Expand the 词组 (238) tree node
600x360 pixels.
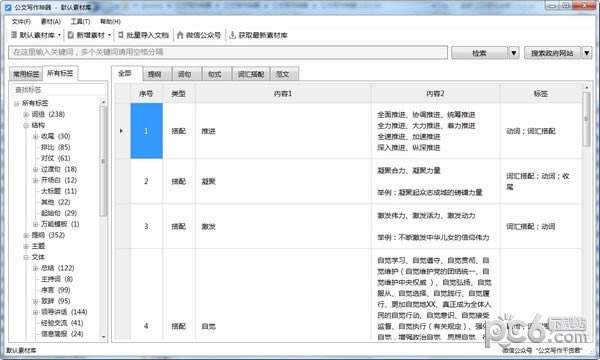pyautogui.click(x=26, y=114)
